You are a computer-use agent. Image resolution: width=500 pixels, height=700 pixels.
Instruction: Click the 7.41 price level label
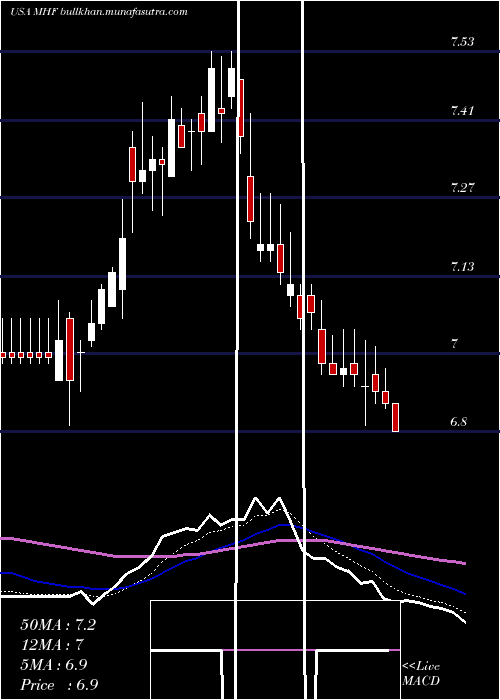tap(462, 111)
